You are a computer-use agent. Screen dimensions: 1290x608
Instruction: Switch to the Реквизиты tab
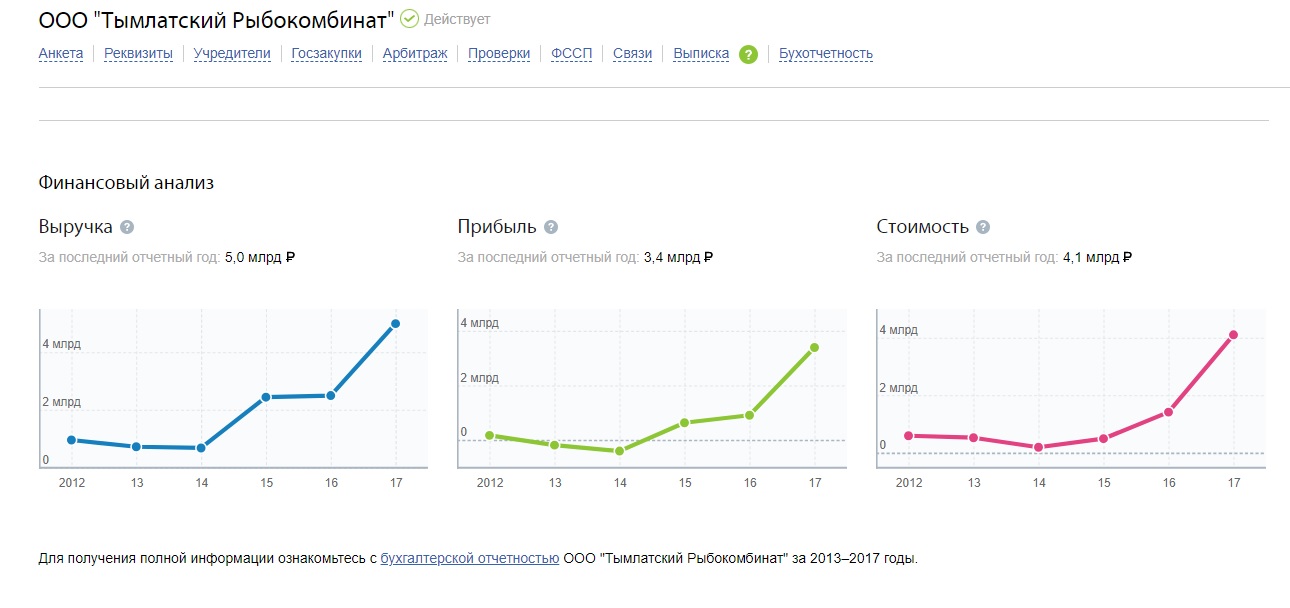point(138,54)
